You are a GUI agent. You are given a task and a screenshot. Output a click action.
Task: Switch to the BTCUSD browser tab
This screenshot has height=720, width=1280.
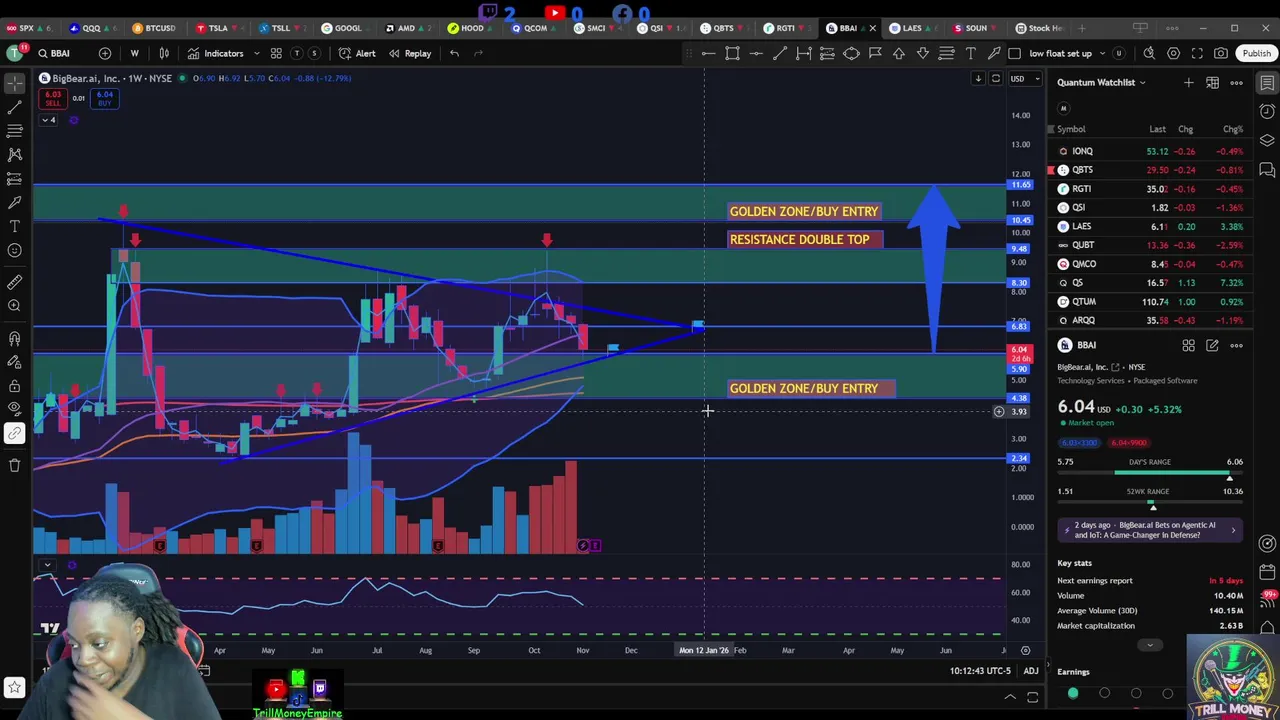point(153,28)
